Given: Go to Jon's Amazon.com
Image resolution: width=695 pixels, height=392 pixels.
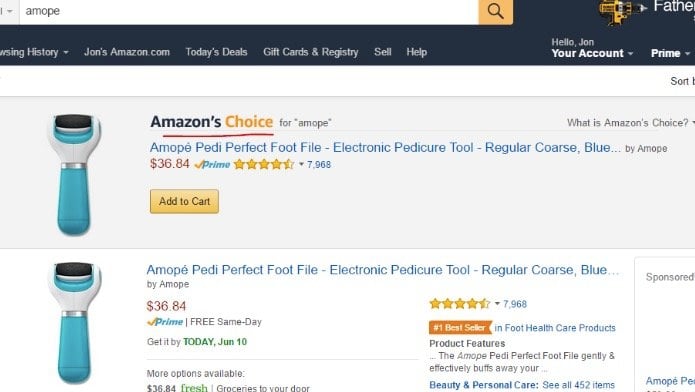Looking at the screenshot, I should pyautogui.click(x=127, y=52).
